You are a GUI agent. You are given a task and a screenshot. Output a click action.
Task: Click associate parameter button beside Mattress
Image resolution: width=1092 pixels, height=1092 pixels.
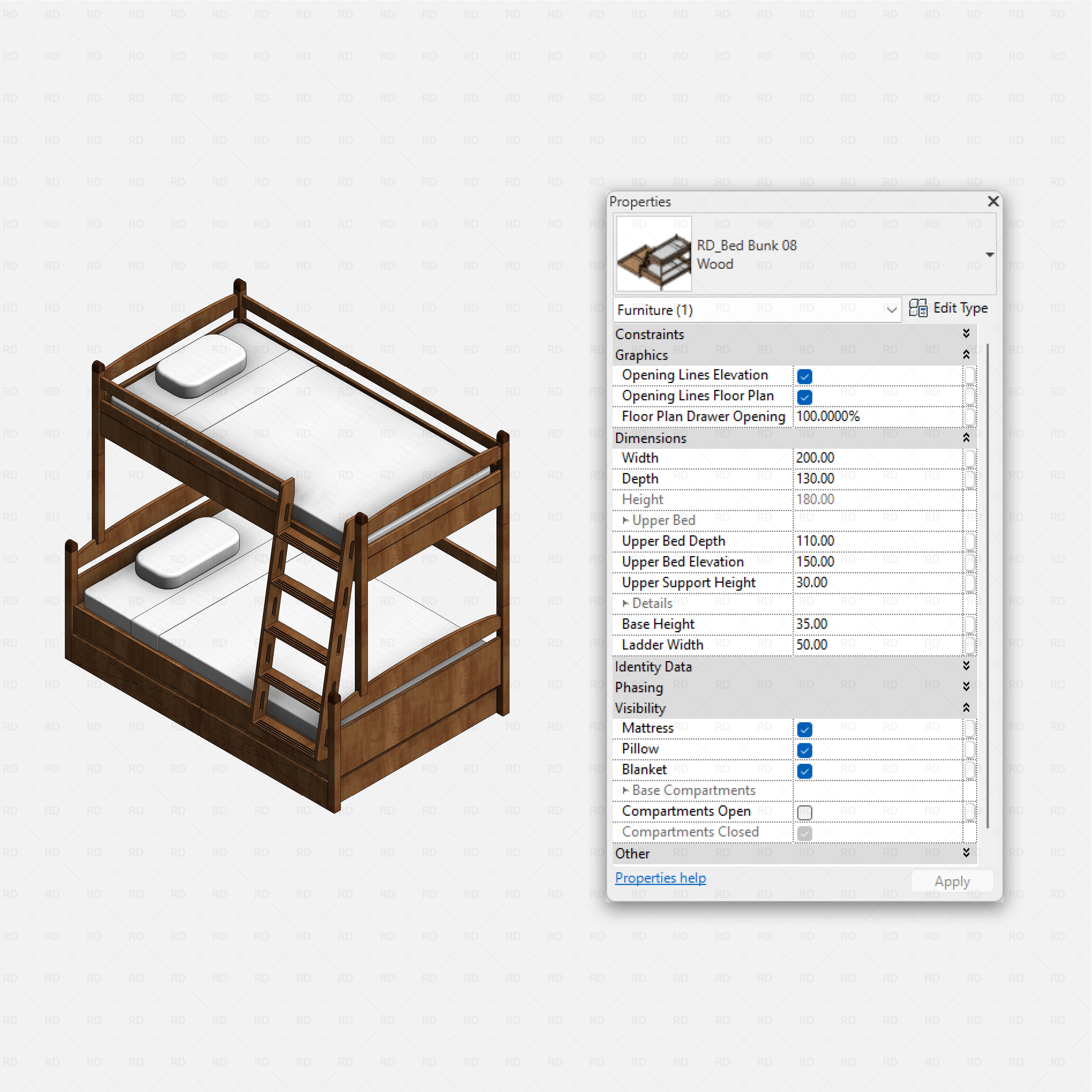click(970, 729)
